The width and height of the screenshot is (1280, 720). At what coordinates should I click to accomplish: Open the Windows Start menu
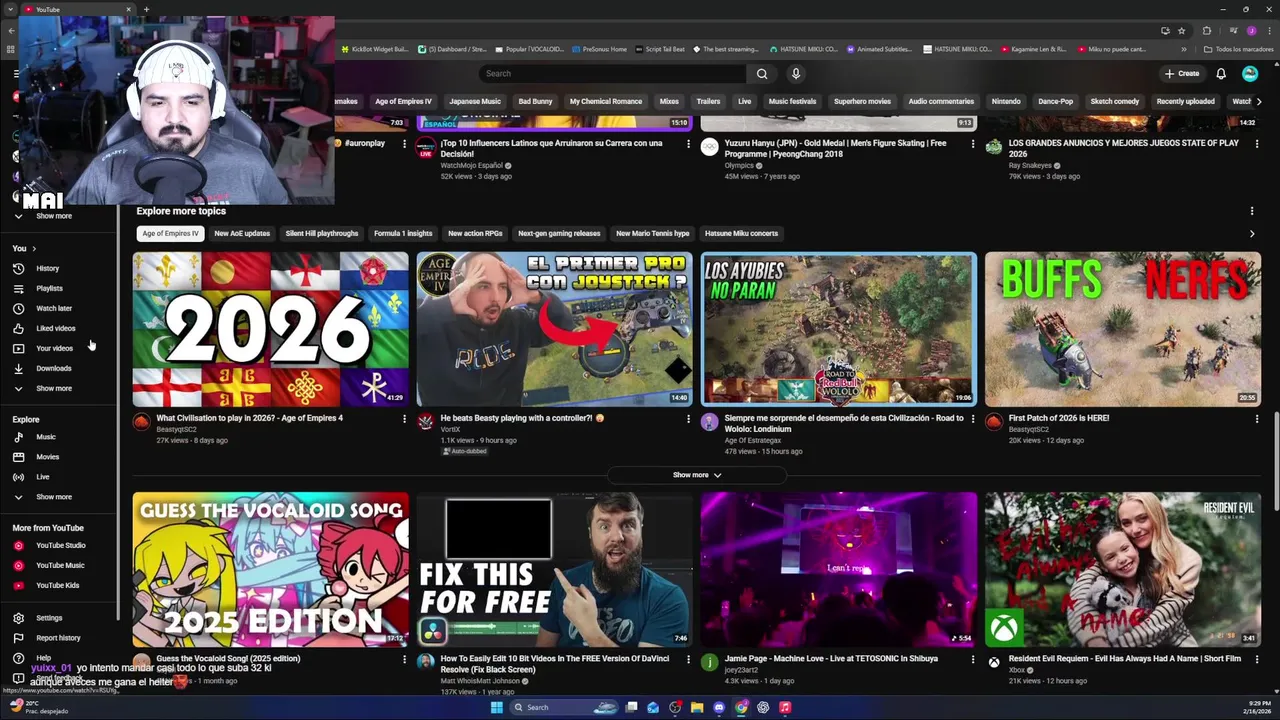[x=497, y=707]
